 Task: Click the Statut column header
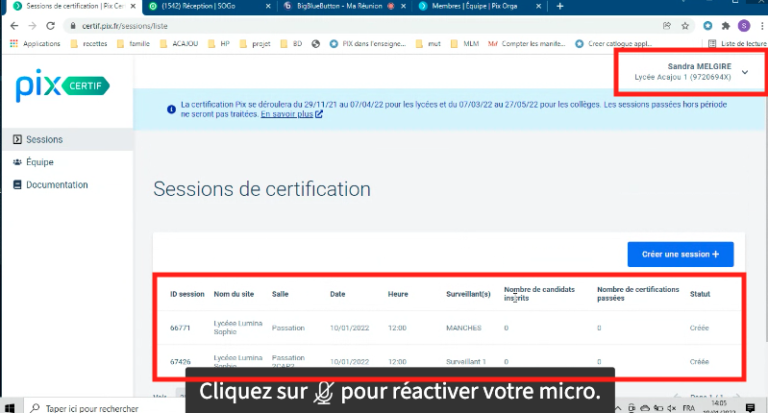[x=700, y=294]
